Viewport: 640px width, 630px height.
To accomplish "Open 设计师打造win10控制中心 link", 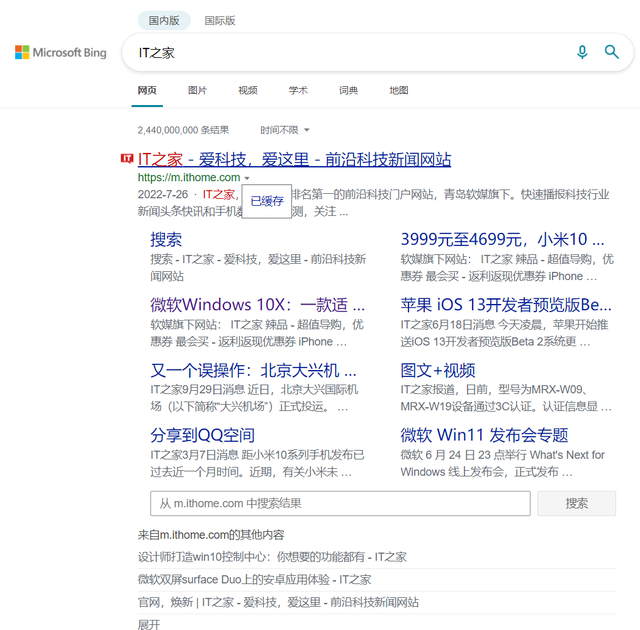I will [272, 557].
